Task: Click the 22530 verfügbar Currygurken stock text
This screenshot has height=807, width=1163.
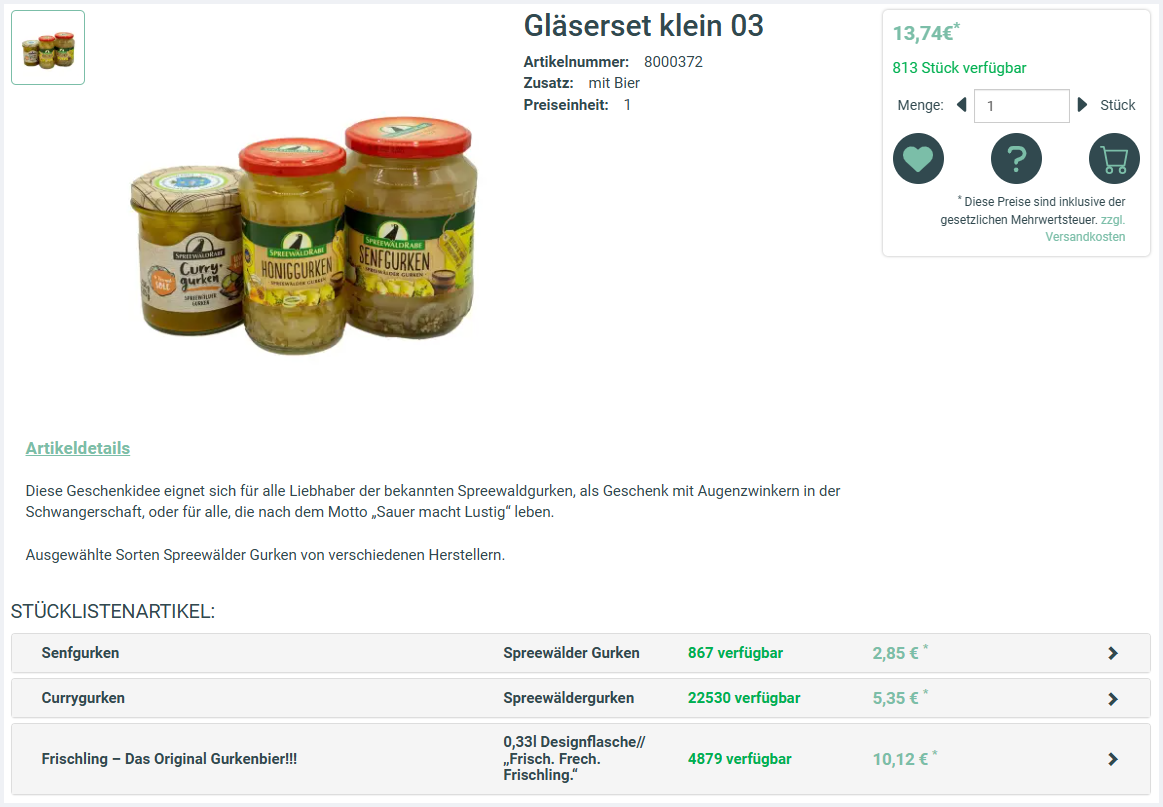Action: [744, 698]
